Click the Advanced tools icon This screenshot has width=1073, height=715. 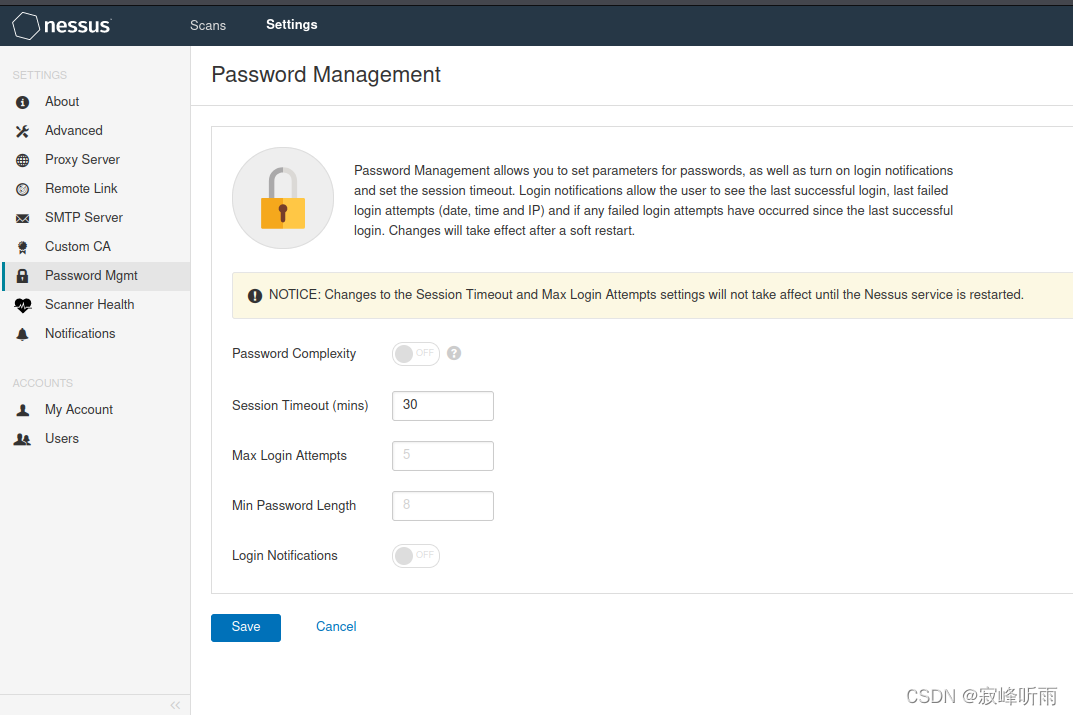(23, 131)
